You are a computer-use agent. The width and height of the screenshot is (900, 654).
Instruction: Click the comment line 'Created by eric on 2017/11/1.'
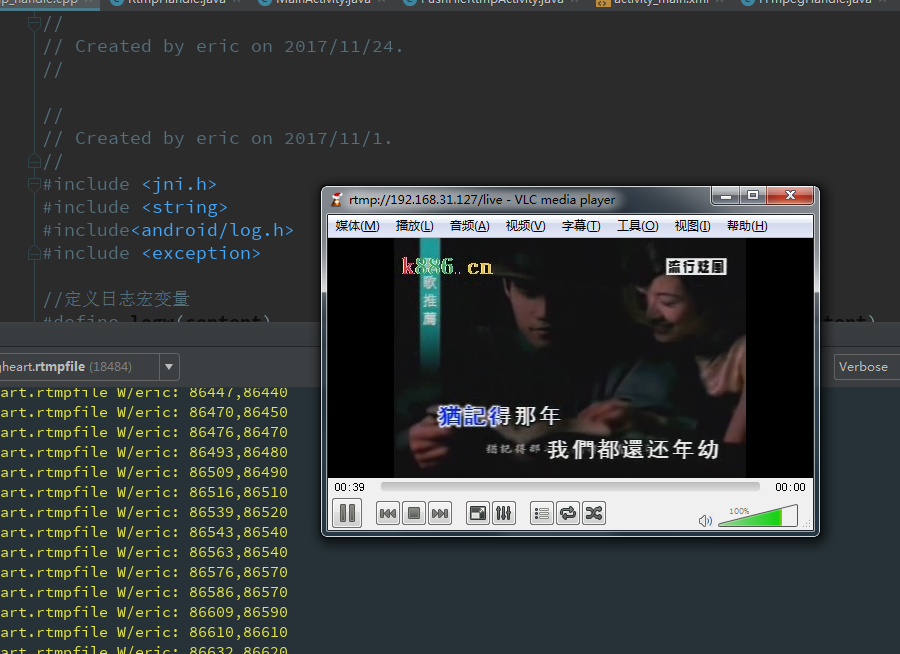pos(218,138)
